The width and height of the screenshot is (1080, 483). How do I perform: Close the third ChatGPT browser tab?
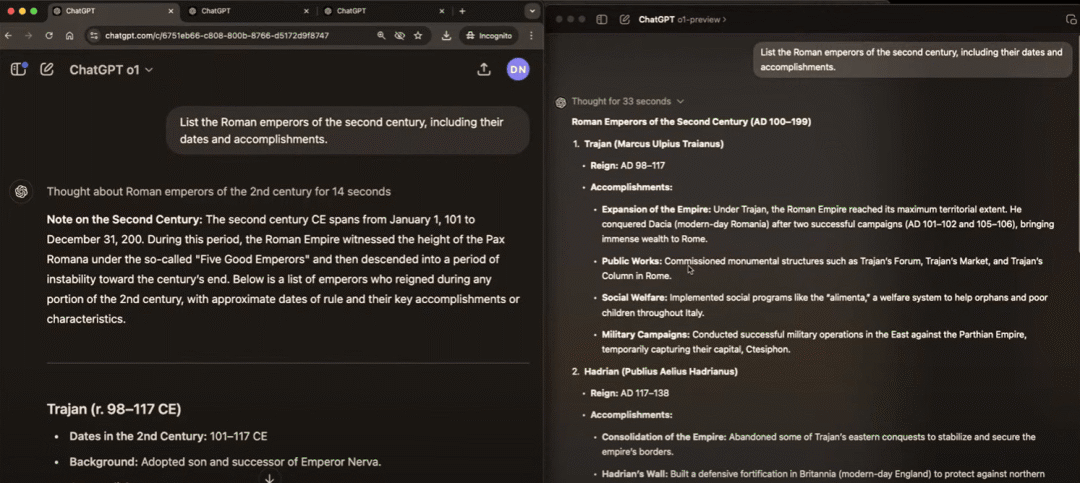442,11
